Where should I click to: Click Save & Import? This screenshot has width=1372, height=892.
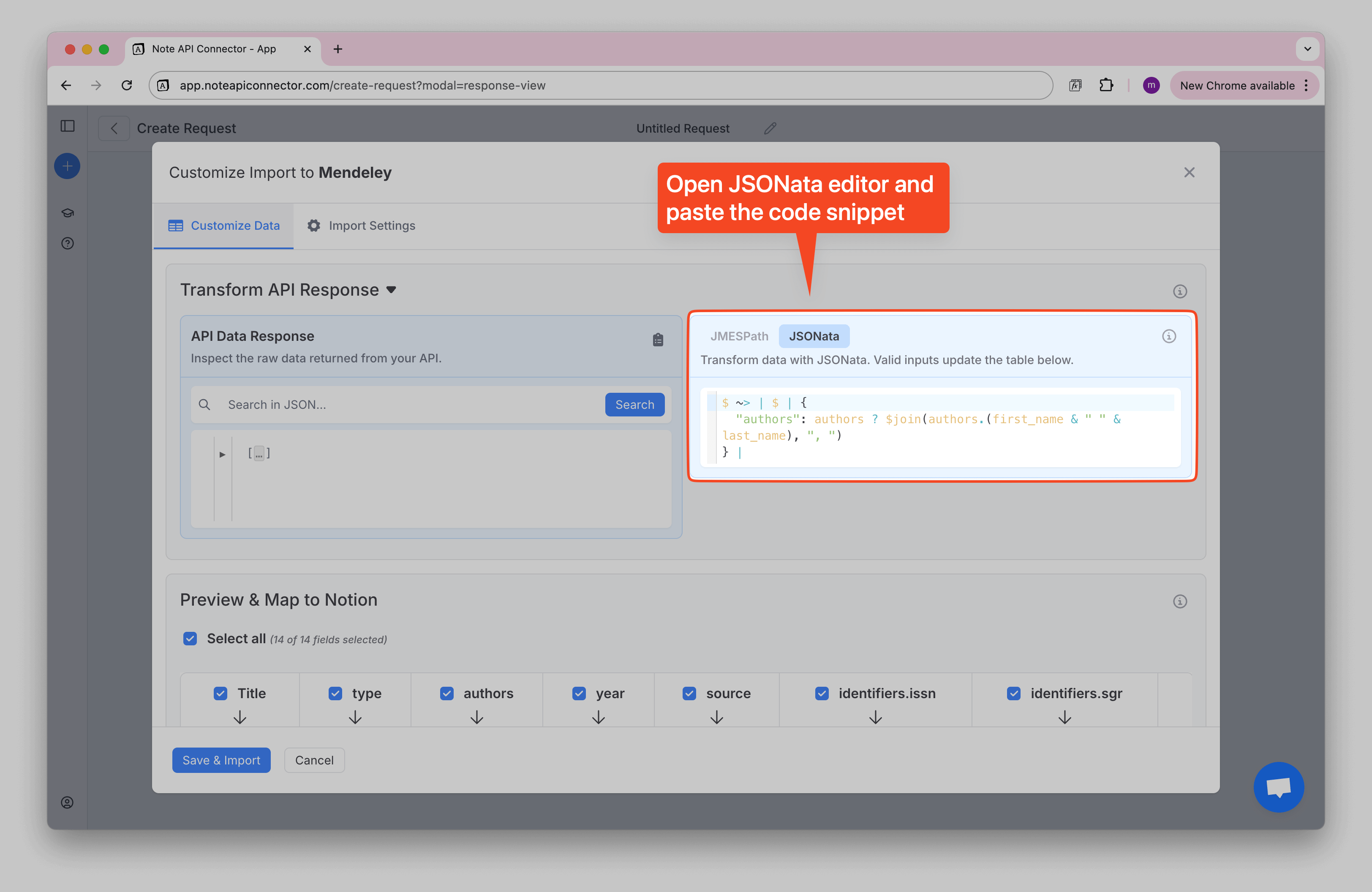(x=221, y=760)
